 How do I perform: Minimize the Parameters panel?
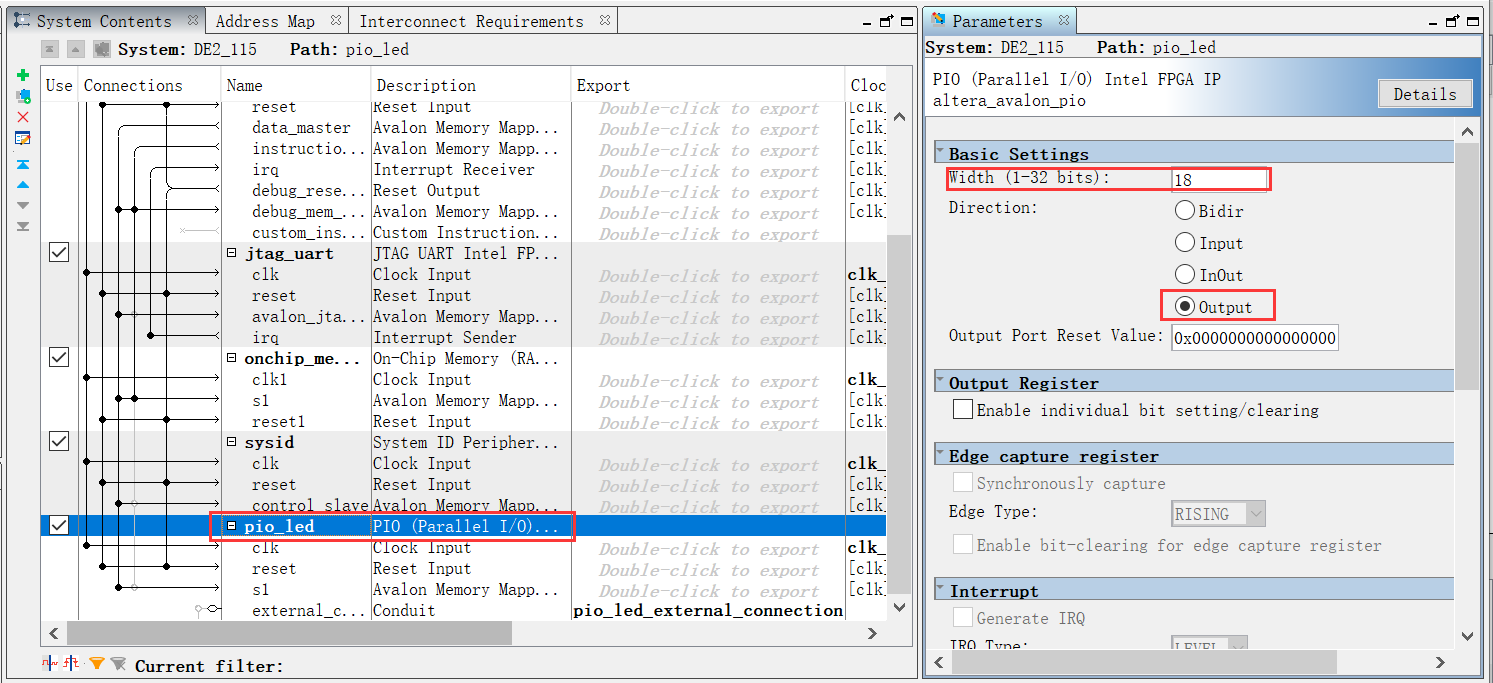(x=1434, y=22)
